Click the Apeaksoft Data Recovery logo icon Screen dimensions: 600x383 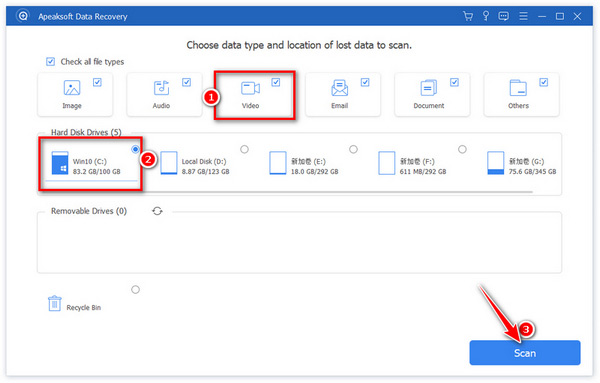(23, 16)
